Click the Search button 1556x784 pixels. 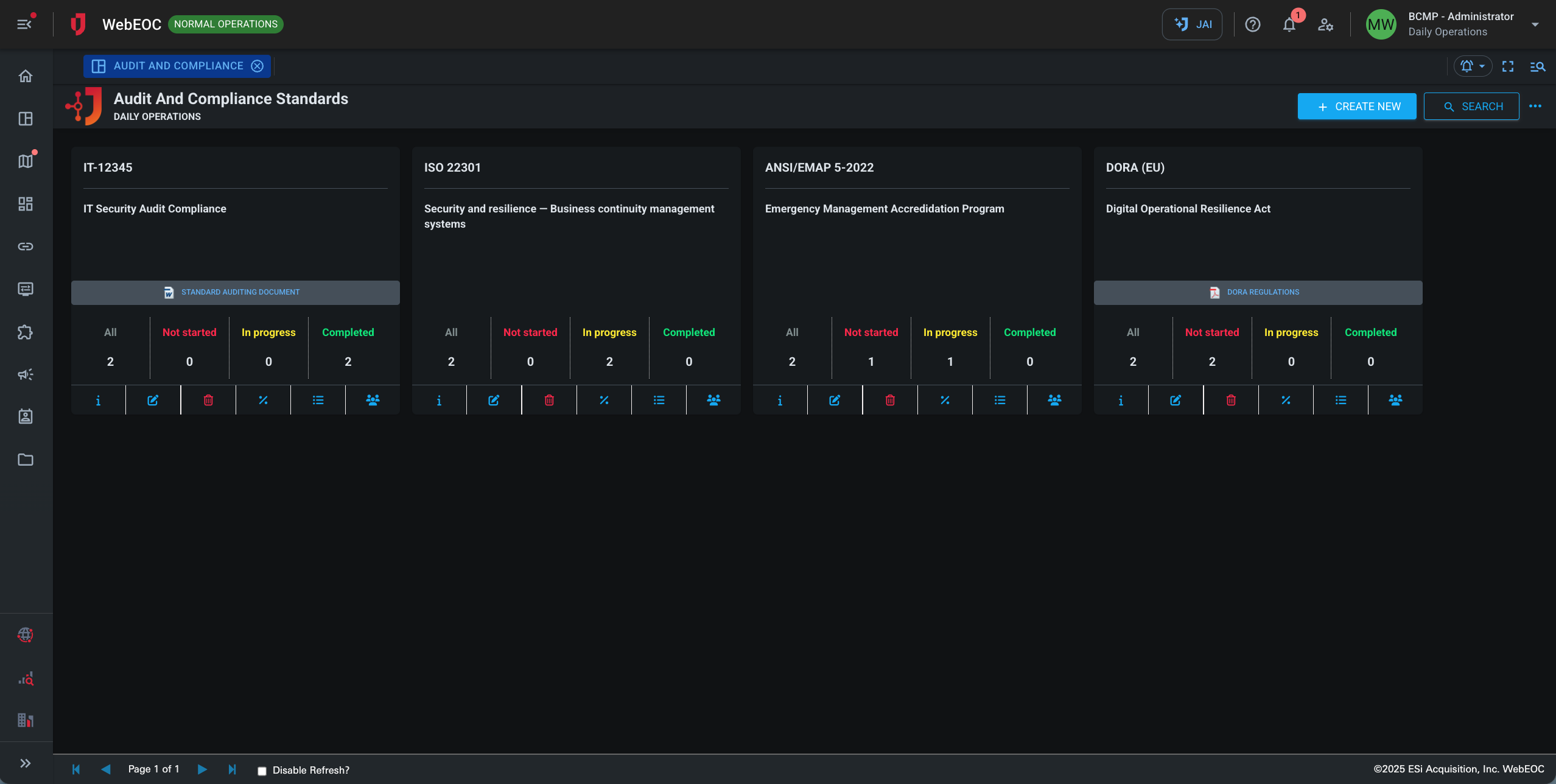click(1471, 107)
